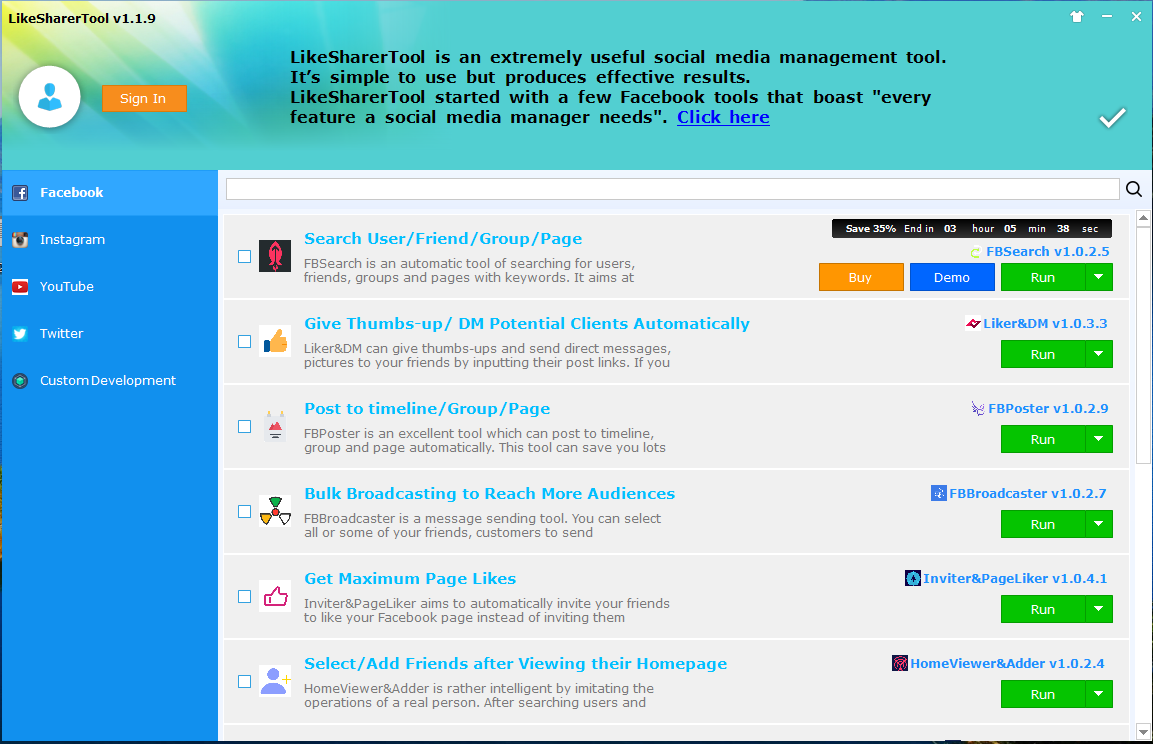Click the user avatar profile icon
The image size is (1153, 744).
(49, 97)
